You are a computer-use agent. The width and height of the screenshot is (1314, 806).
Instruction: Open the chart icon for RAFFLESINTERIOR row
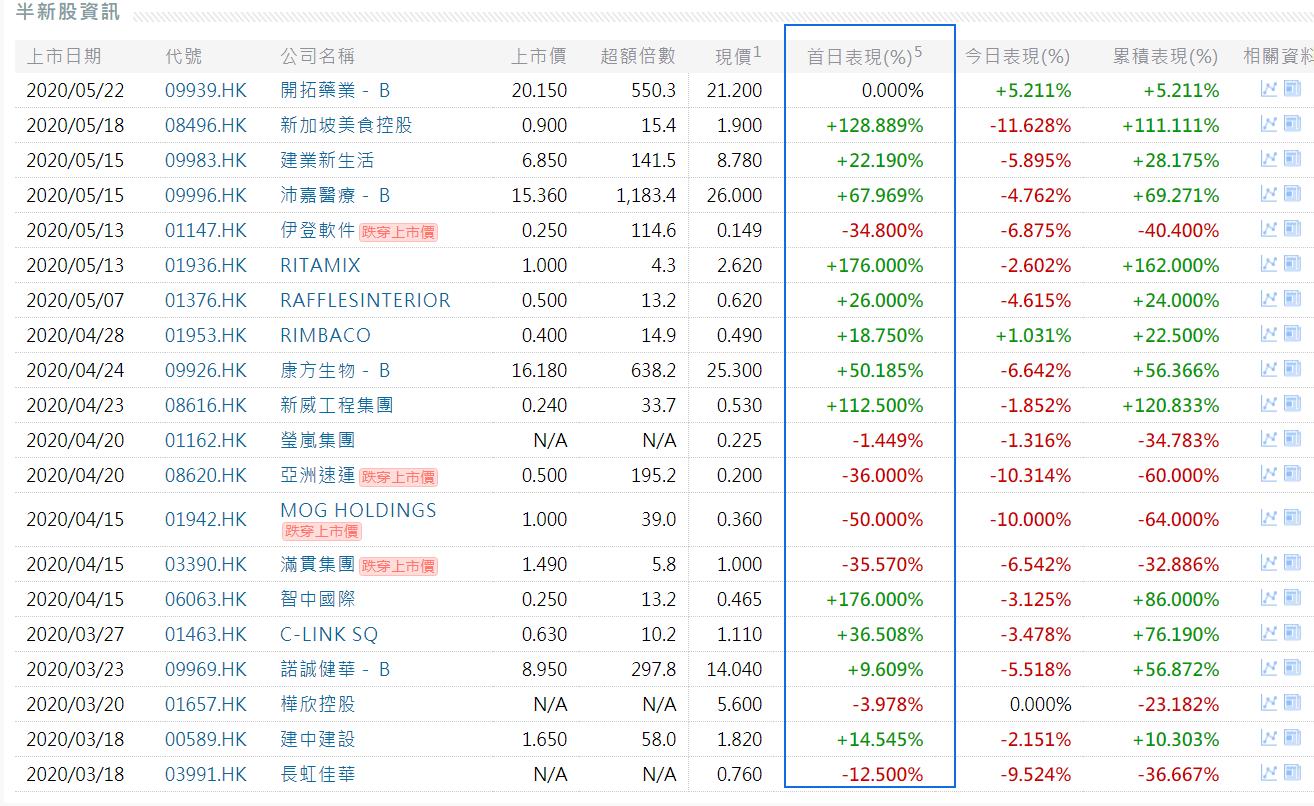pos(1269,299)
